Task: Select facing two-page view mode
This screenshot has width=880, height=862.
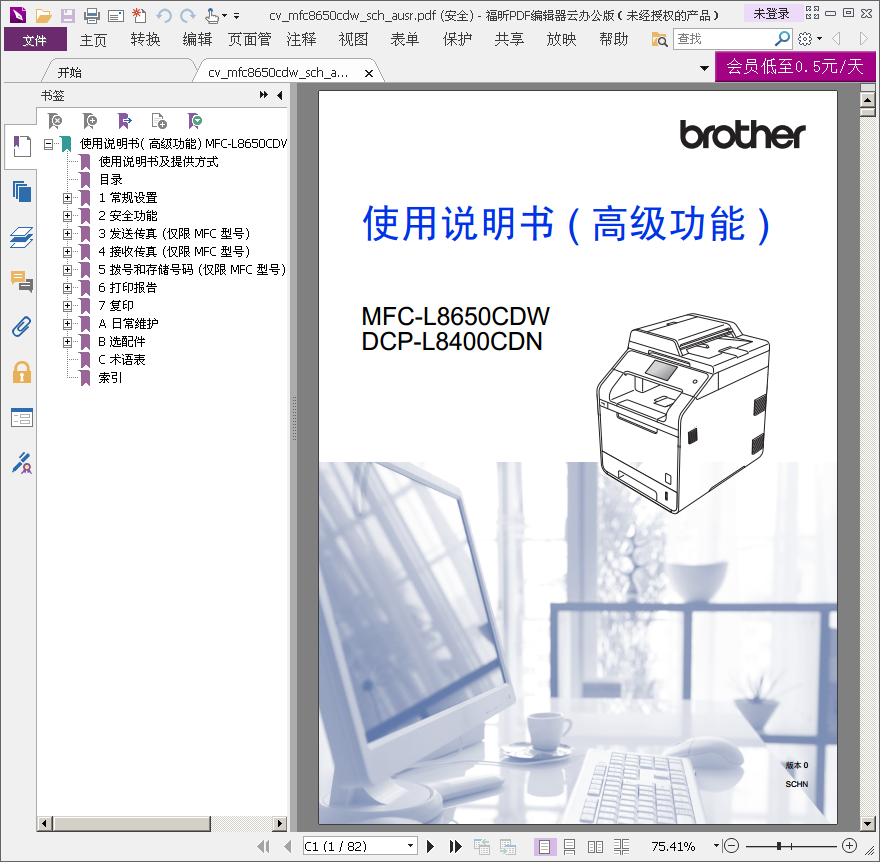Action: pyautogui.click(x=595, y=846)
